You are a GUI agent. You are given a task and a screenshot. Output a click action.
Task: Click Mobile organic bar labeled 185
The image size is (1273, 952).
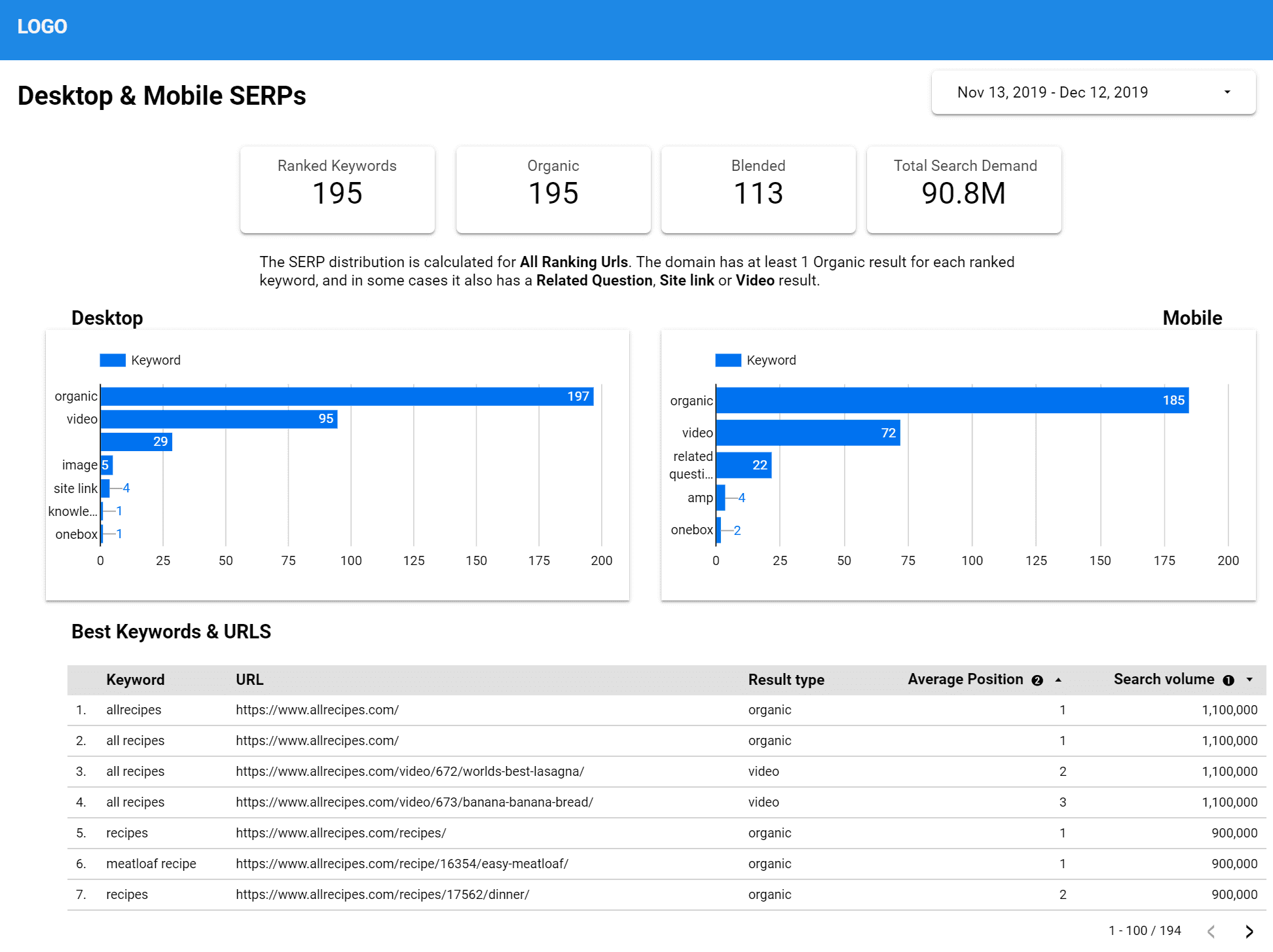coord(953,400)
